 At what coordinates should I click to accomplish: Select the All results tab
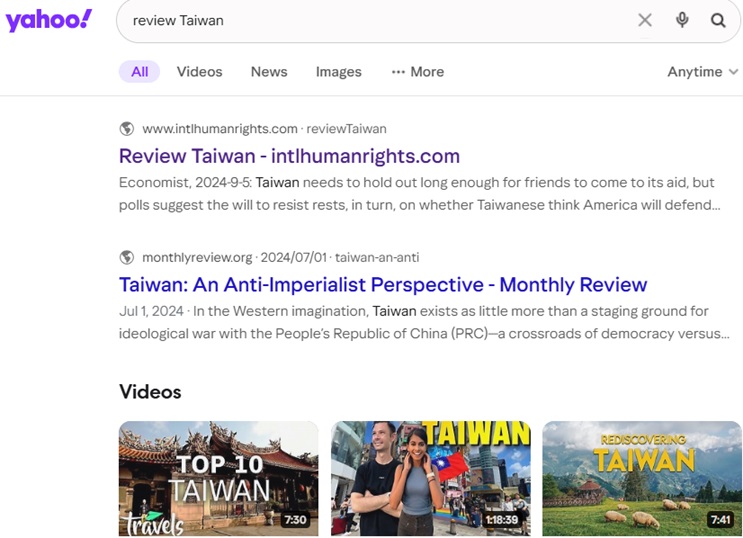139,72
